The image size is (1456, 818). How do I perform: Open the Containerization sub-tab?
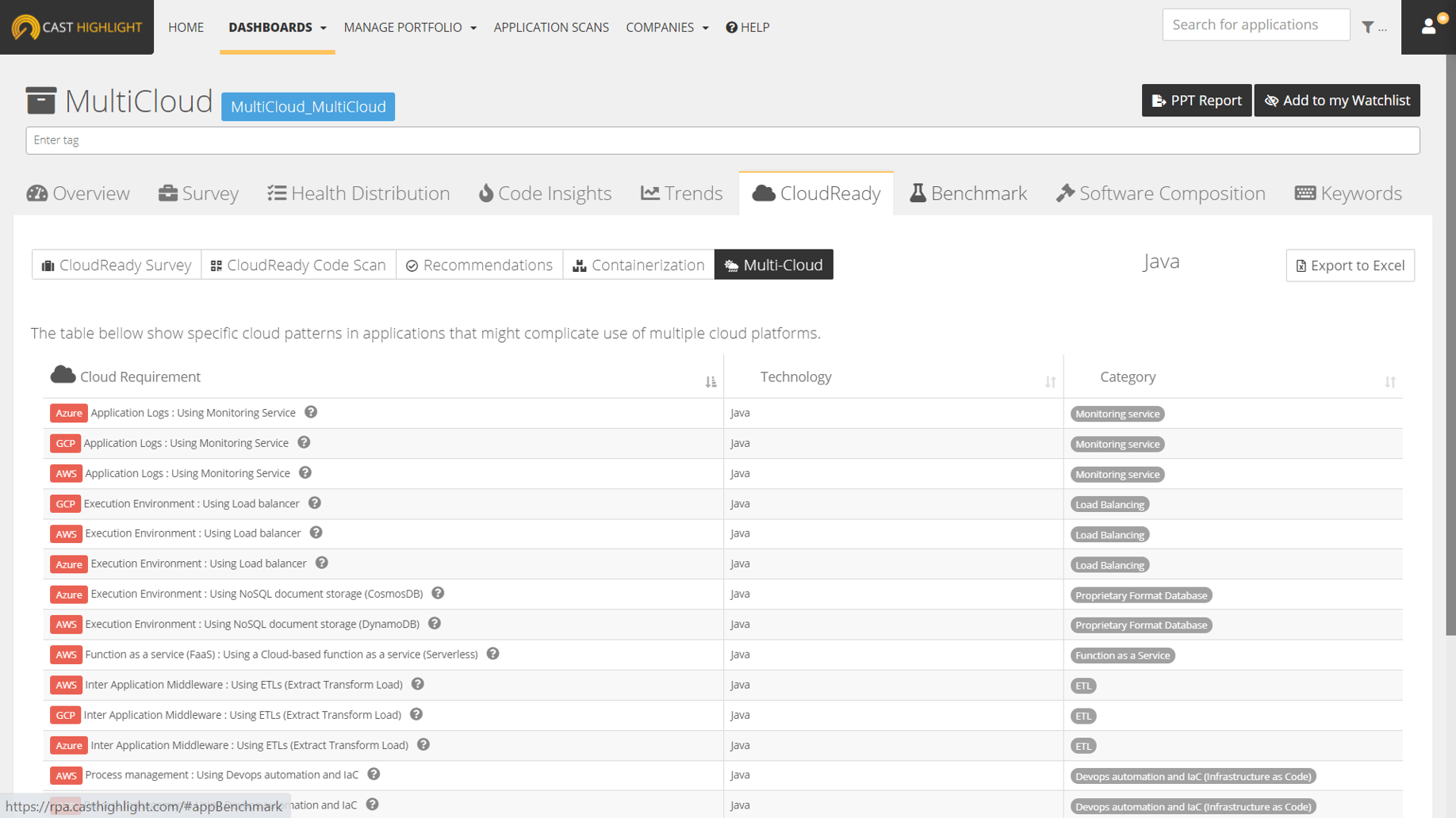tap(638, 265)
